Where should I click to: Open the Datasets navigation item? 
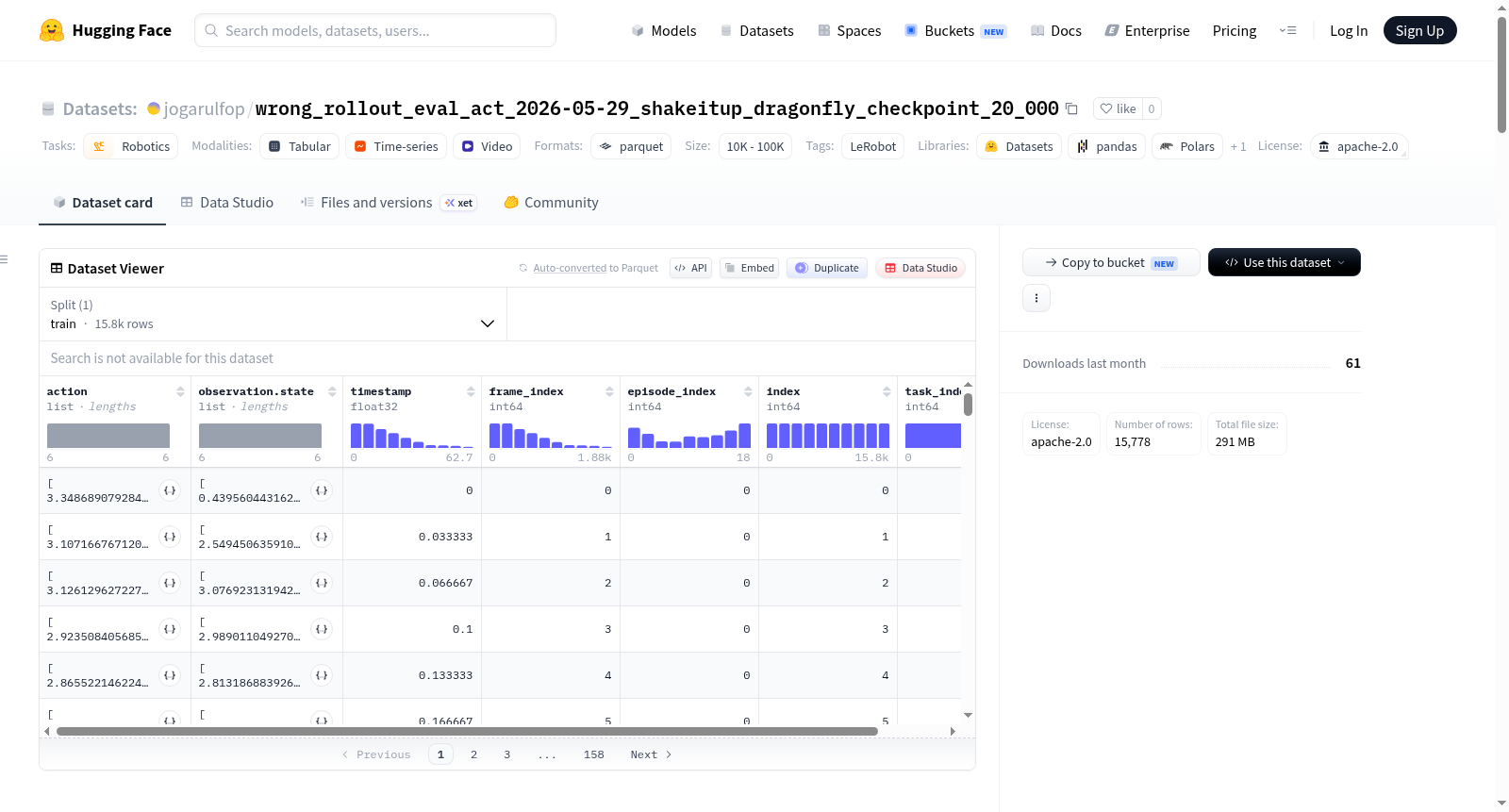[x=757, y=30]
